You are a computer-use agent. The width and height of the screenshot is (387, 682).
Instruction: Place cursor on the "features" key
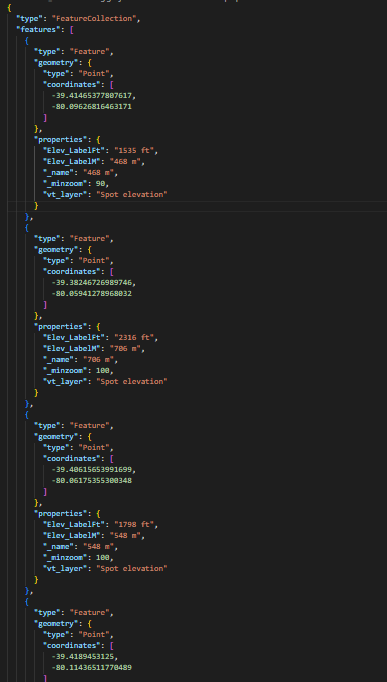pyautogui.click(x=40, y=29)
